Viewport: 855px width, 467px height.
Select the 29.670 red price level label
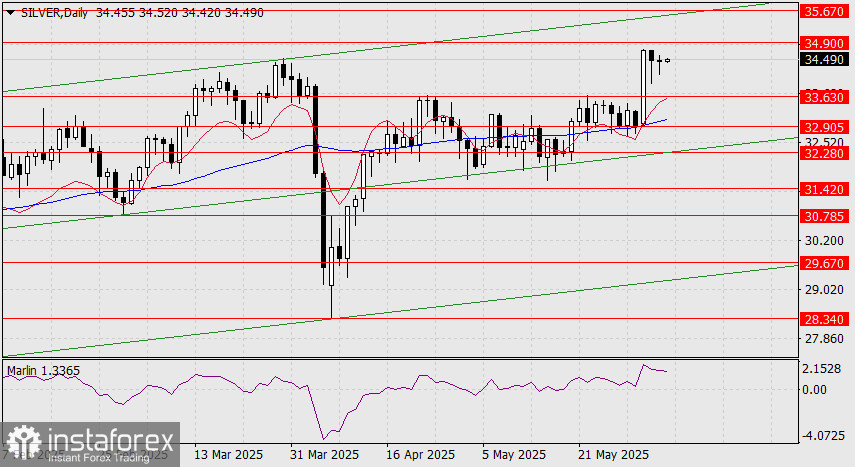pyautogui.click(x=824, y=264)
